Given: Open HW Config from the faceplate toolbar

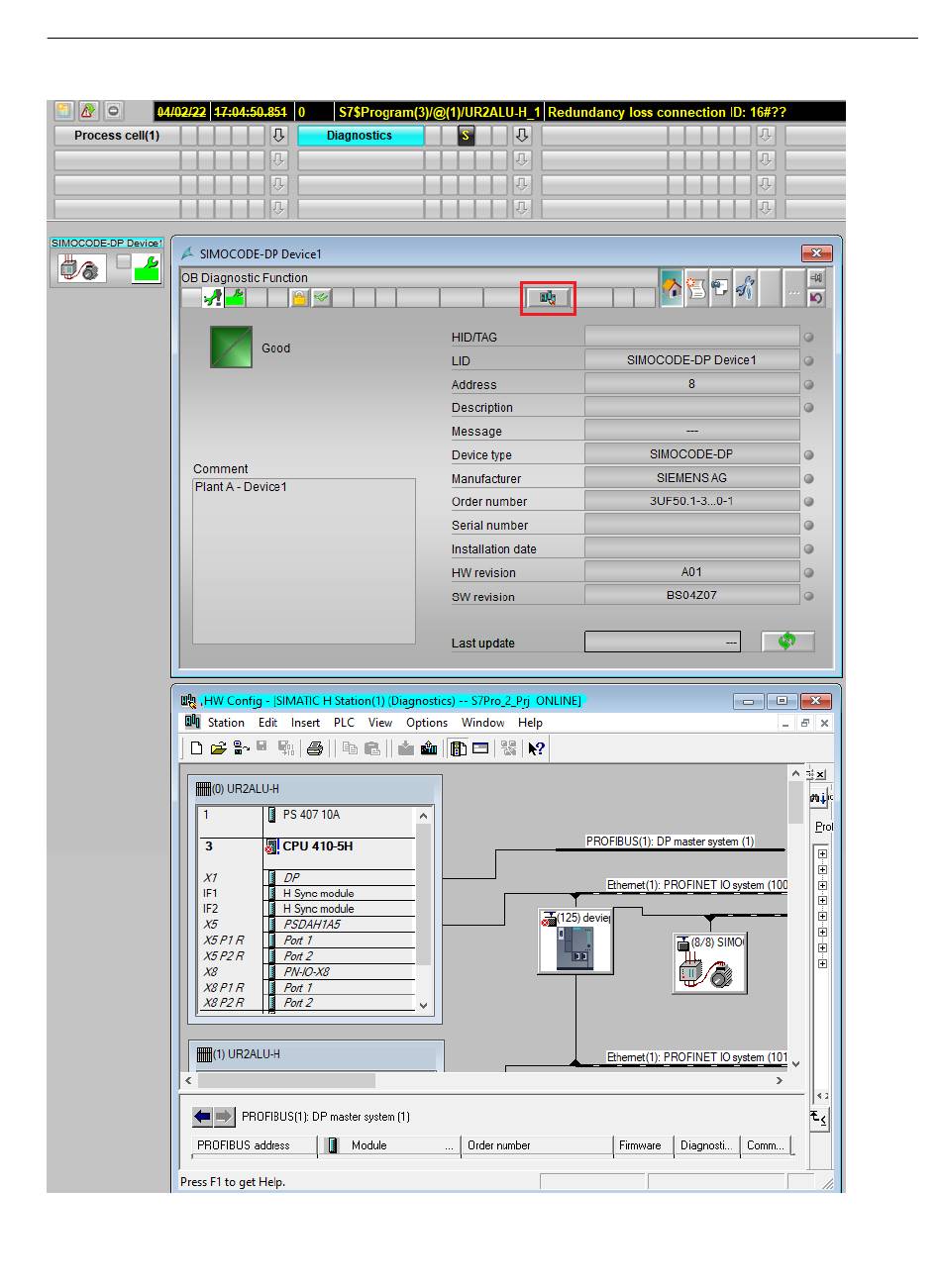Looking at the screenshot, I should point(548,298).
